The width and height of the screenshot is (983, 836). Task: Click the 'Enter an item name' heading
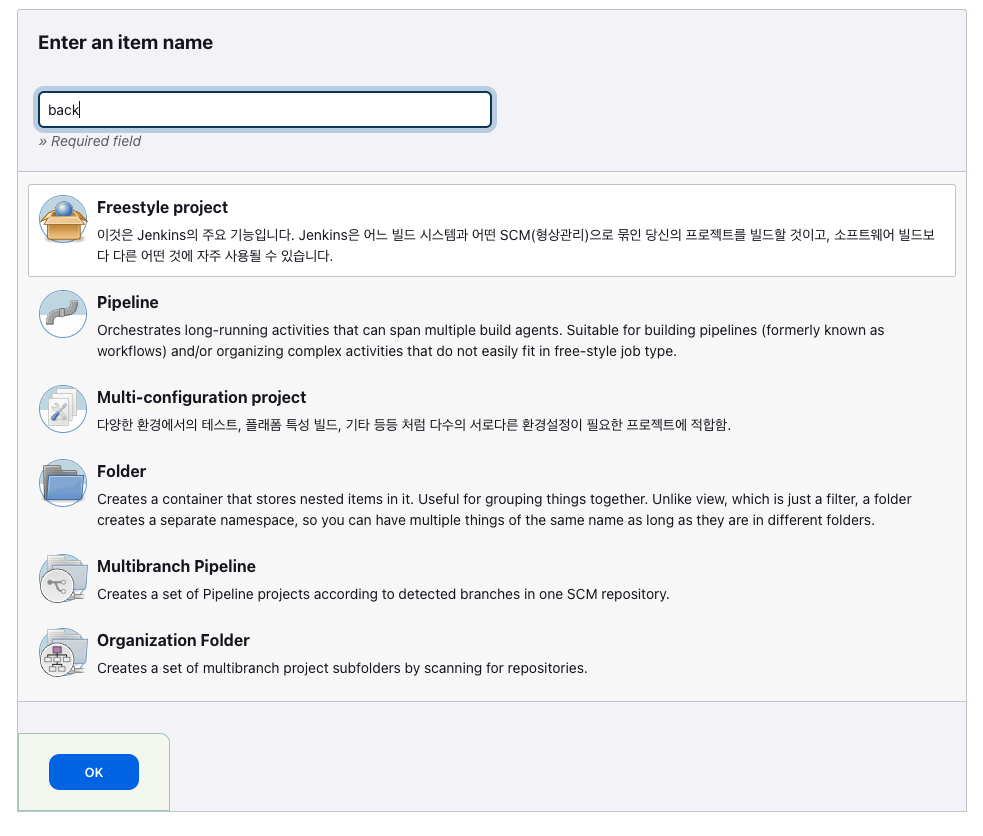pyautogui.click(x=125, y=42)
